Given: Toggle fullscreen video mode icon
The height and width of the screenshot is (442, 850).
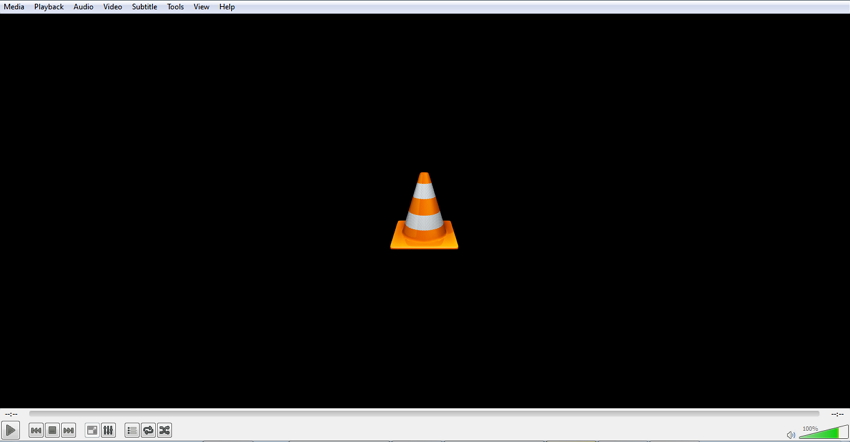Looking at the screenshot, I should tap(92, 430).
